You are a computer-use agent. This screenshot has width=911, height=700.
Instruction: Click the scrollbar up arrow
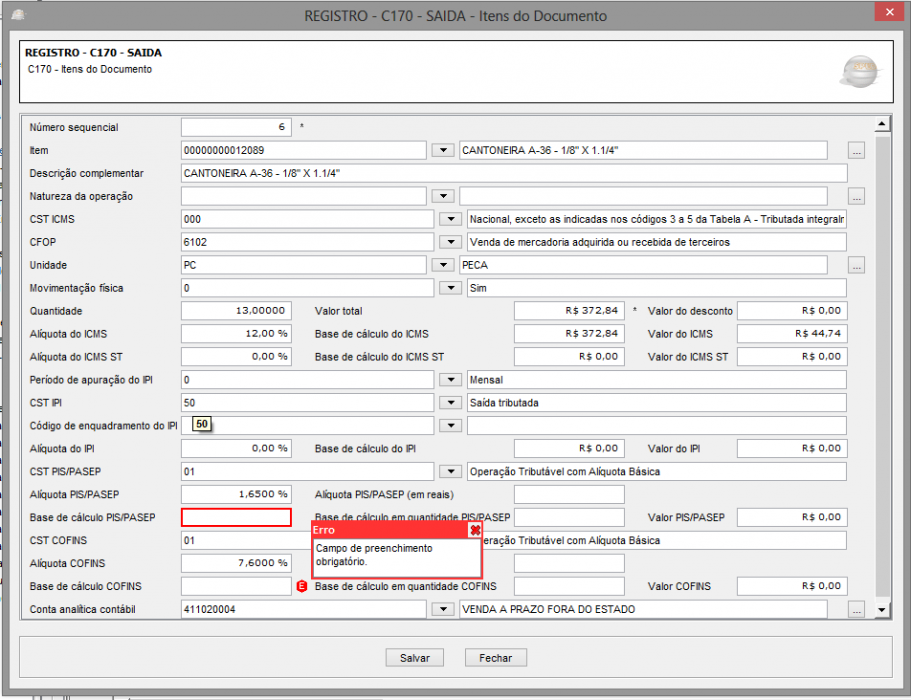pyautogui.click(x=882, y=124)
